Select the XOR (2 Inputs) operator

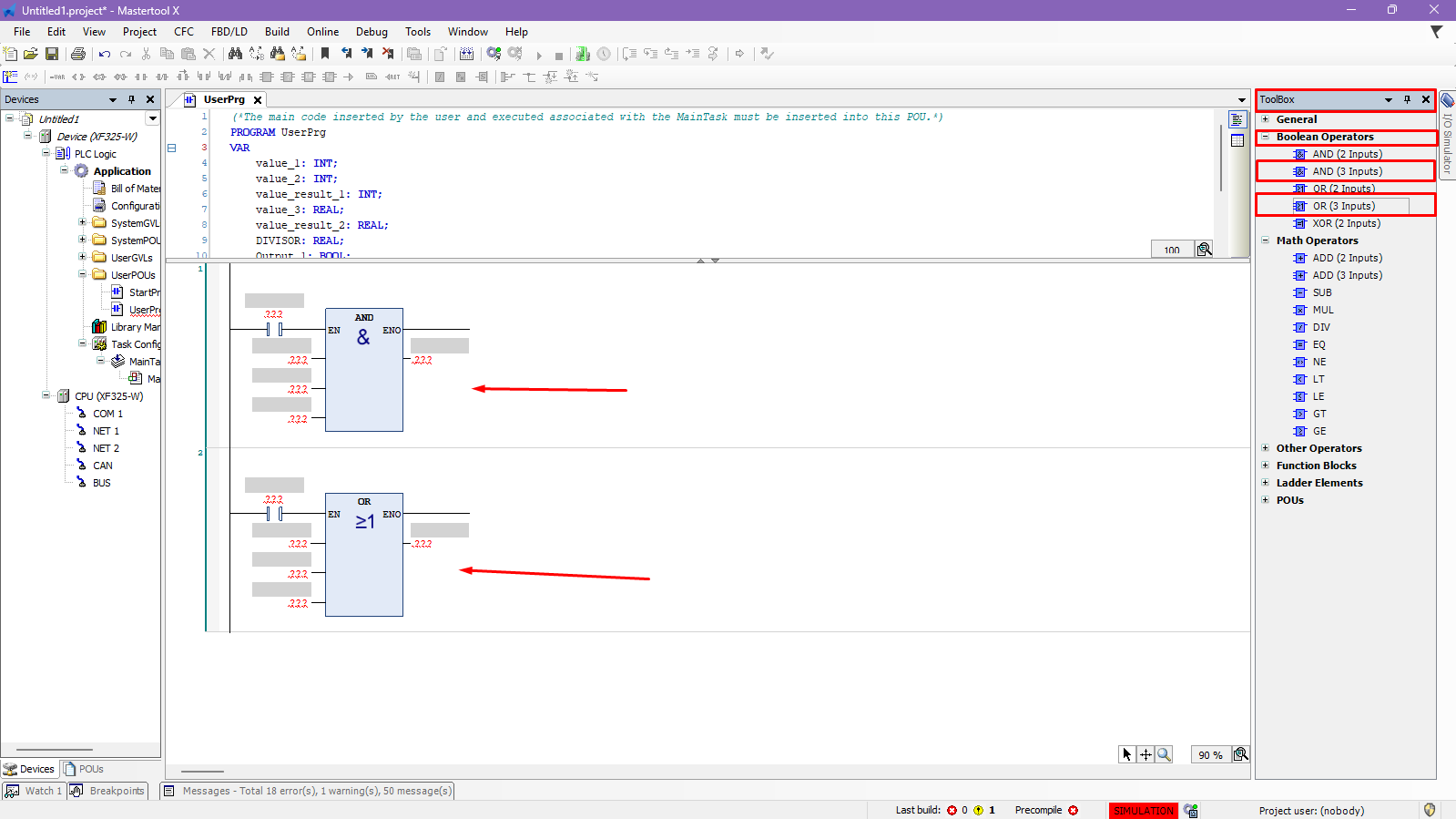click(x=1346, y=223)
